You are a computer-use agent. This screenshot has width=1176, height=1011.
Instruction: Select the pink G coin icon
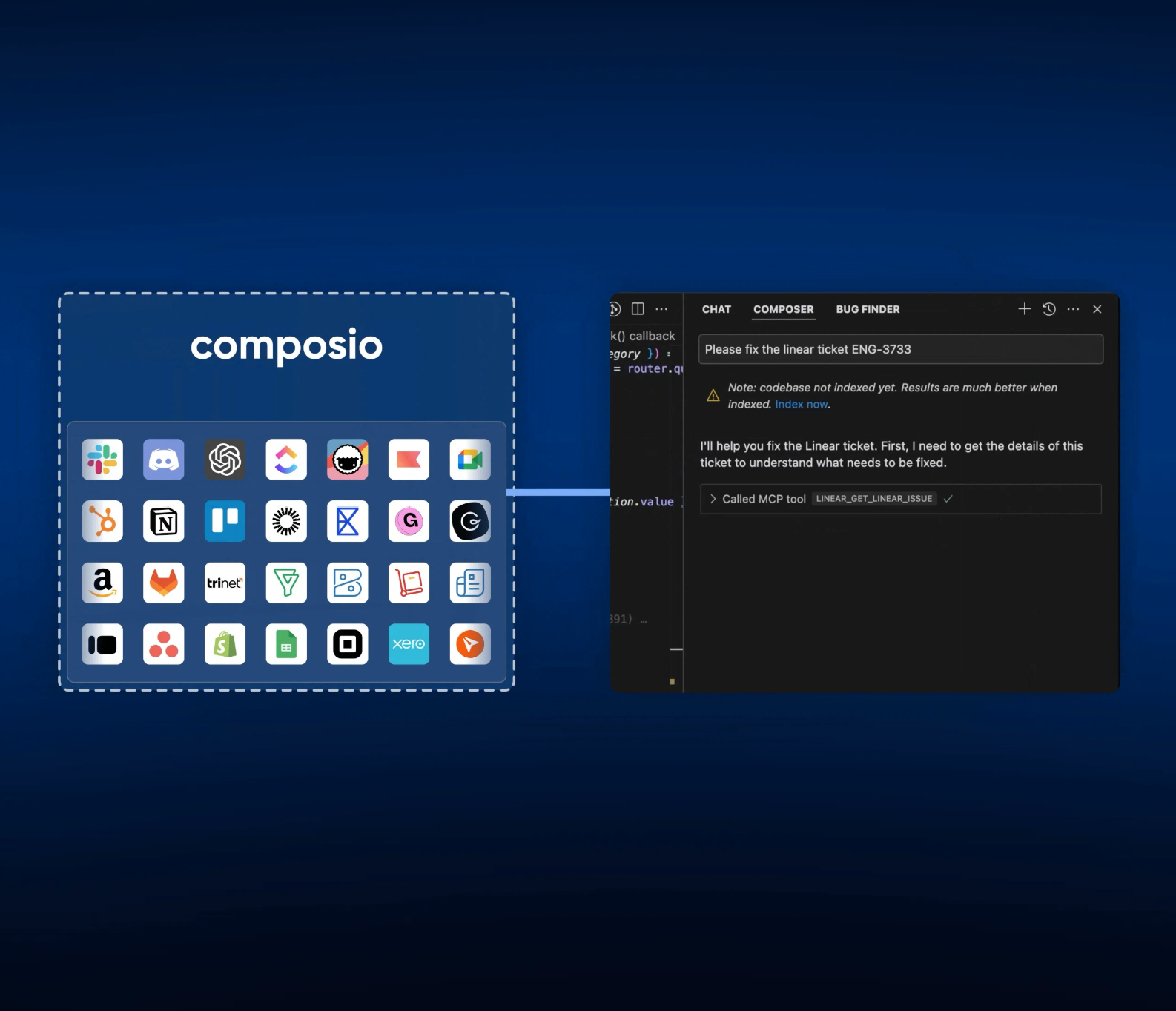point(409,521)
